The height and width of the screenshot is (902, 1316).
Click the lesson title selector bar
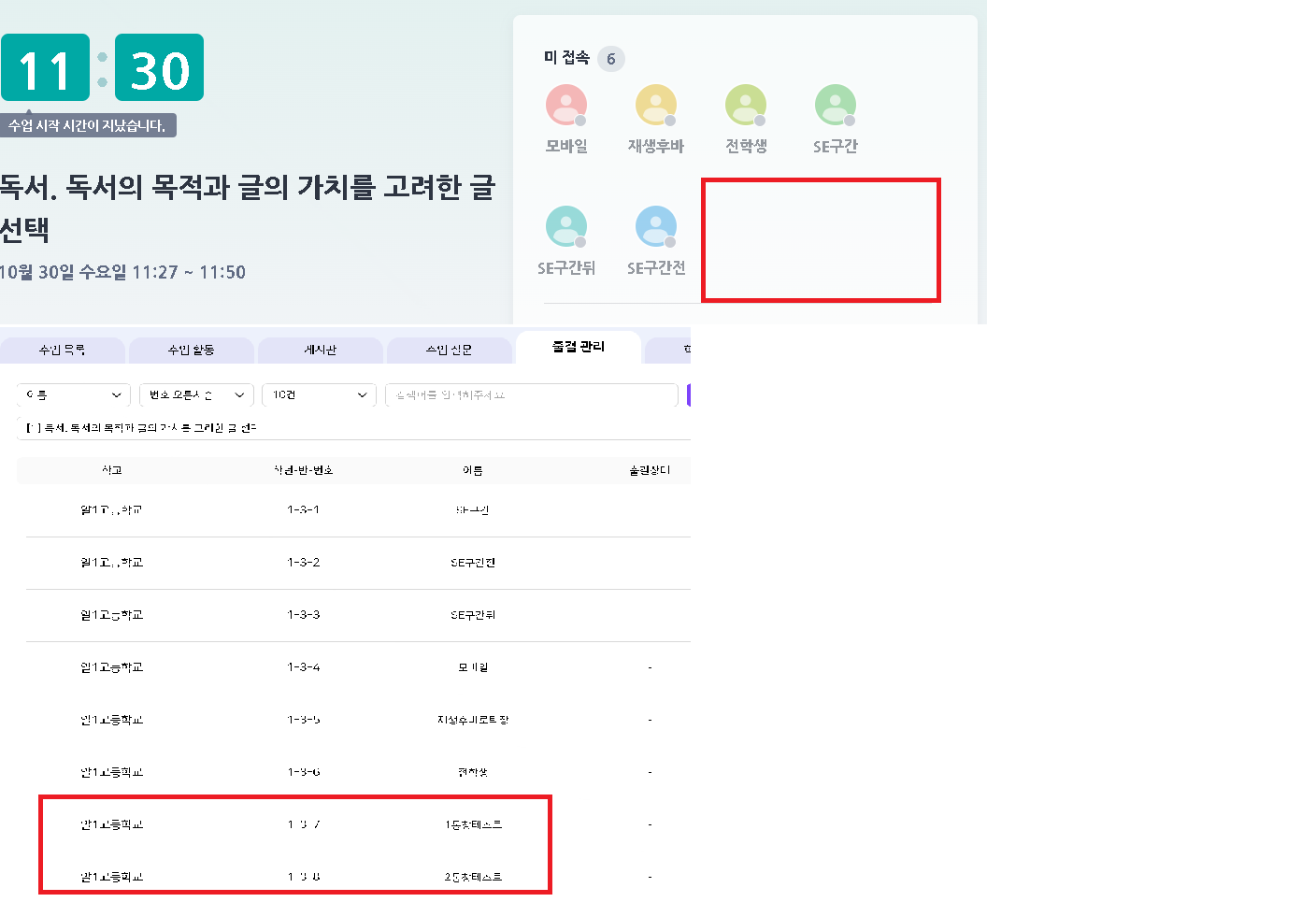353,427
